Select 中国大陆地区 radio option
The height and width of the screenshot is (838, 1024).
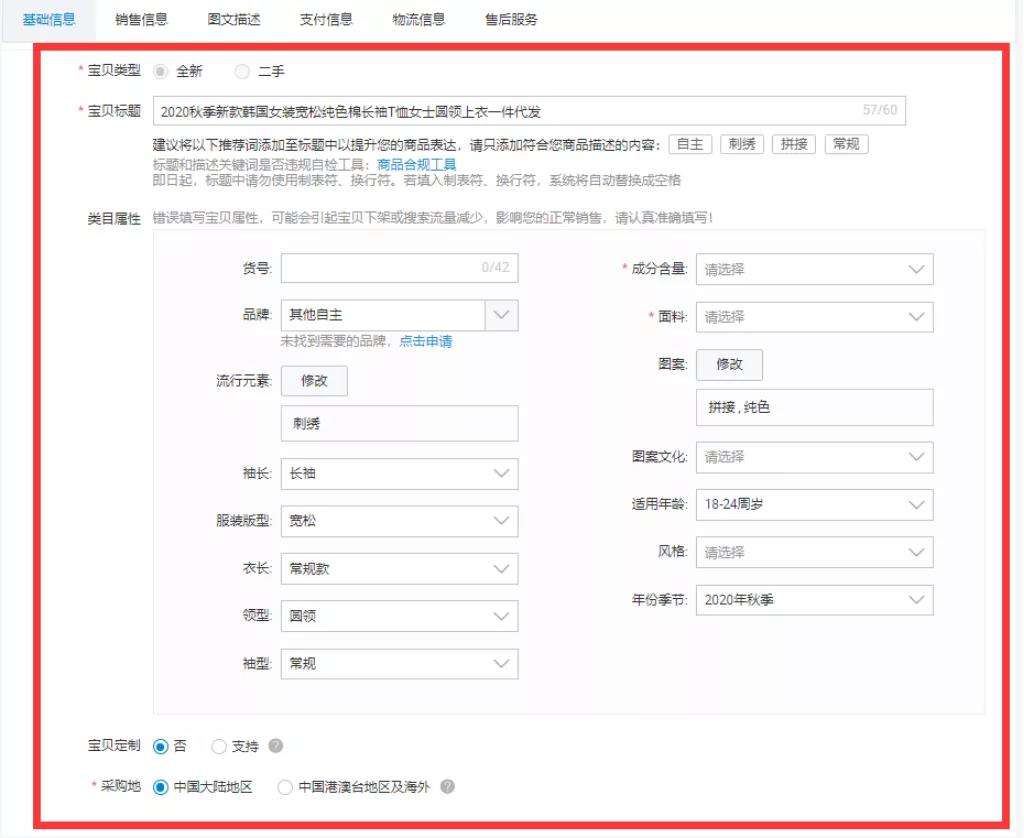click(x=160, y=787)
